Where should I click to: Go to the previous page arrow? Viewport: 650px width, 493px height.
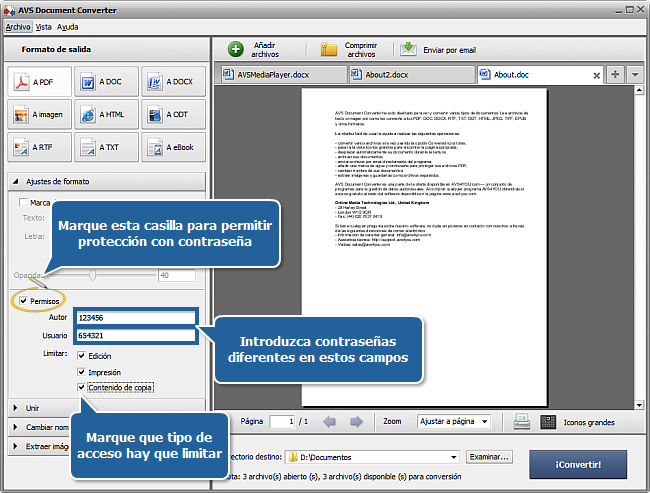pyautogui.click(x=330, y=422)
